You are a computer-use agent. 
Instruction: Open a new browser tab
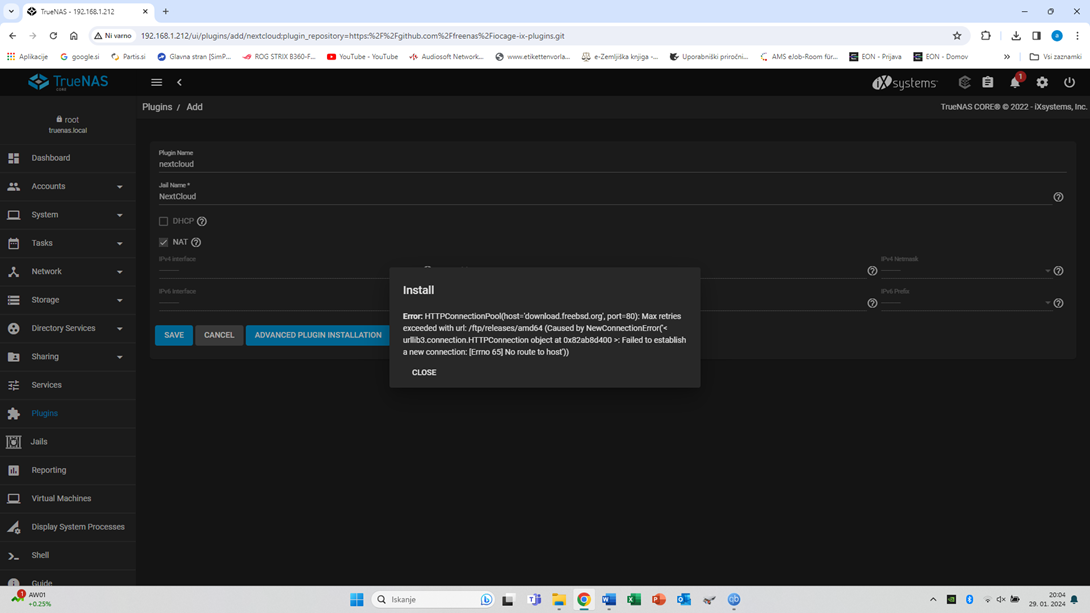165,11
